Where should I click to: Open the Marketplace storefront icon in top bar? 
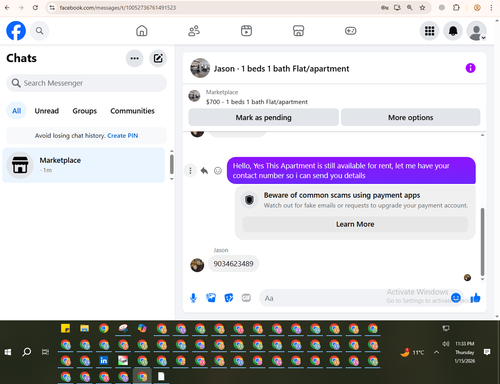pyautogui.click(x=298, y=31)
